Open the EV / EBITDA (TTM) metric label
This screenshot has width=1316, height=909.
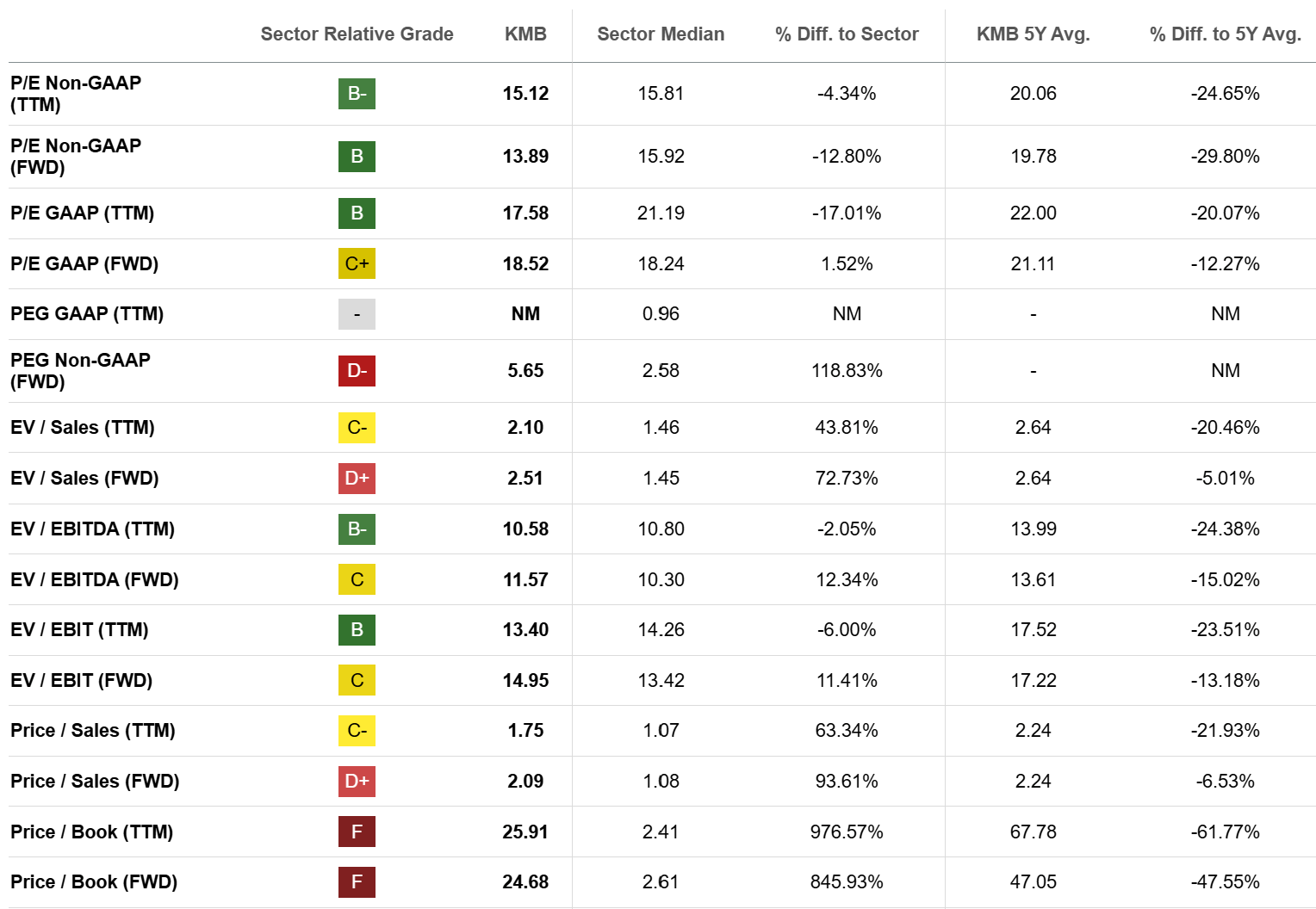tap(92, 529)
